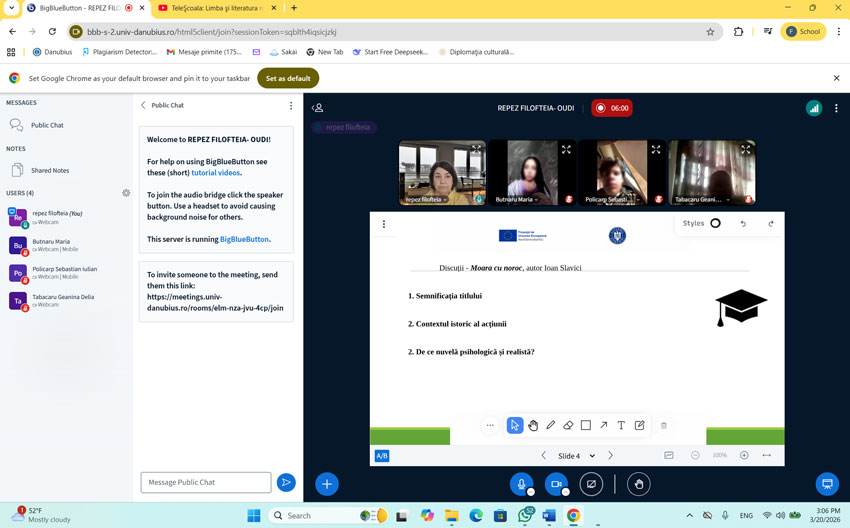Fullscreen Policarp Sebastian webcam
The height and width of the screenshot is (528, 850).
tap(656, 149)
